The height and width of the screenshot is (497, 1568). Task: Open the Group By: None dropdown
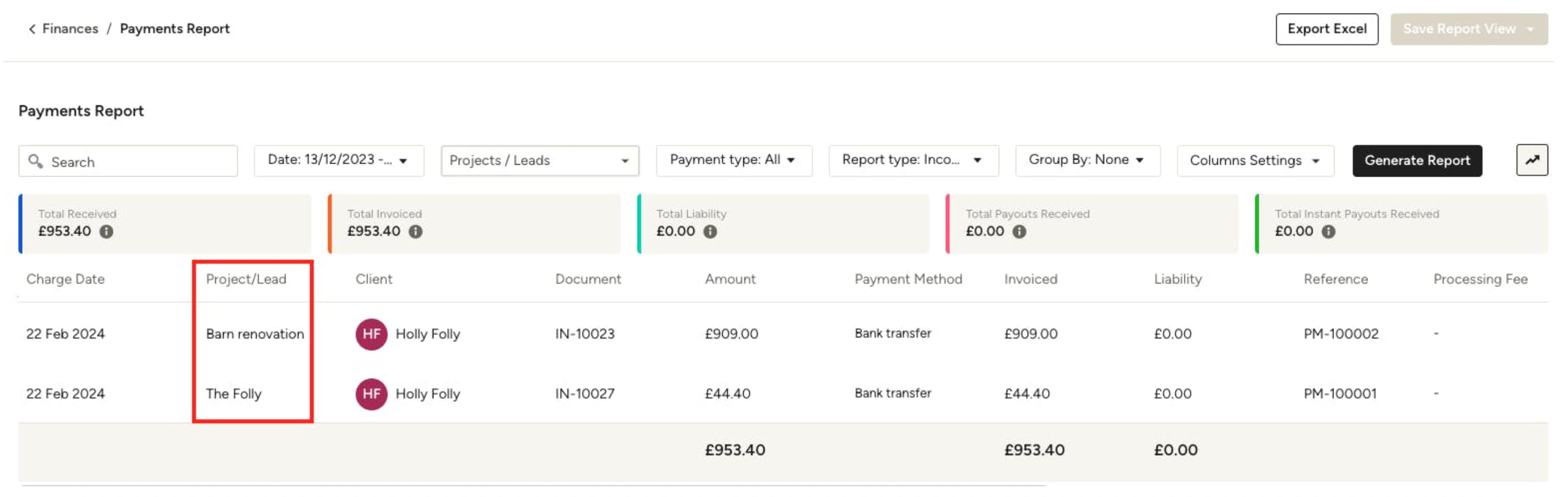[x=1087, y=161]
